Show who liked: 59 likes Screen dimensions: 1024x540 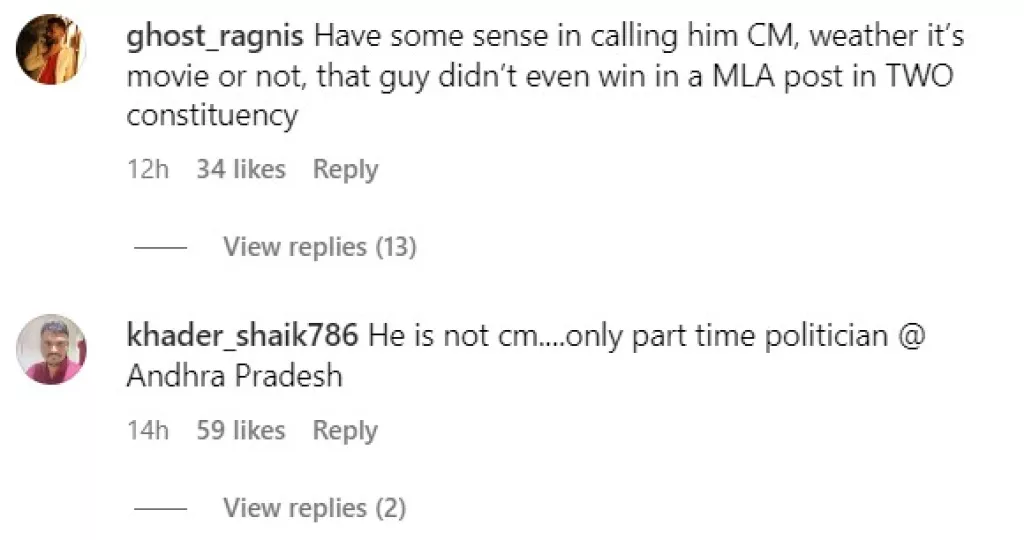[x=241, y=431]
